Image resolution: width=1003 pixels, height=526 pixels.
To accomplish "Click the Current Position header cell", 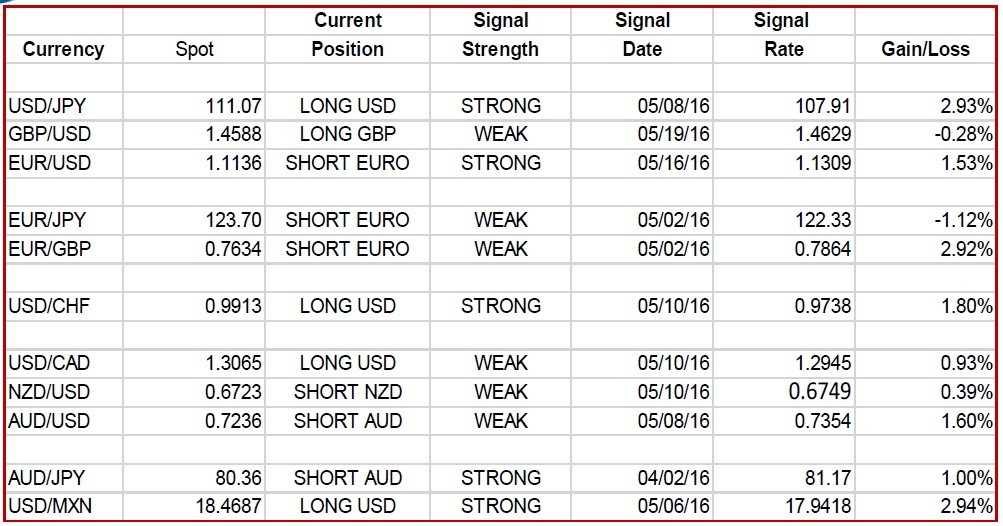I will pos(347,35).
